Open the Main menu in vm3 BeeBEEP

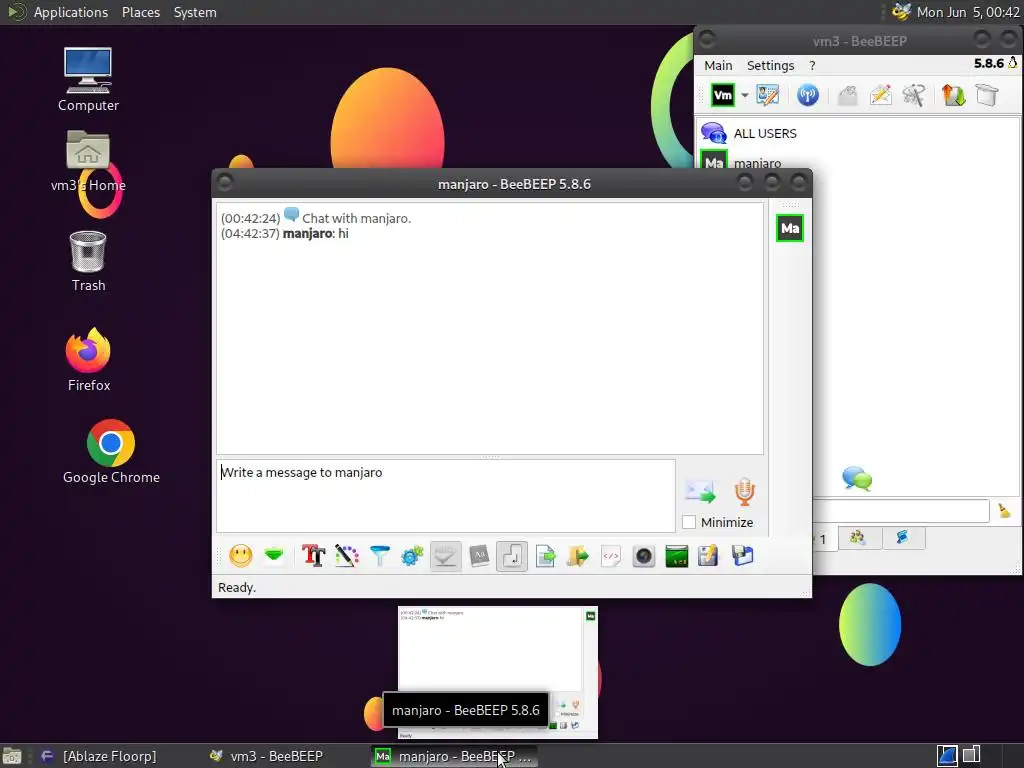click(x=718, y=65)
